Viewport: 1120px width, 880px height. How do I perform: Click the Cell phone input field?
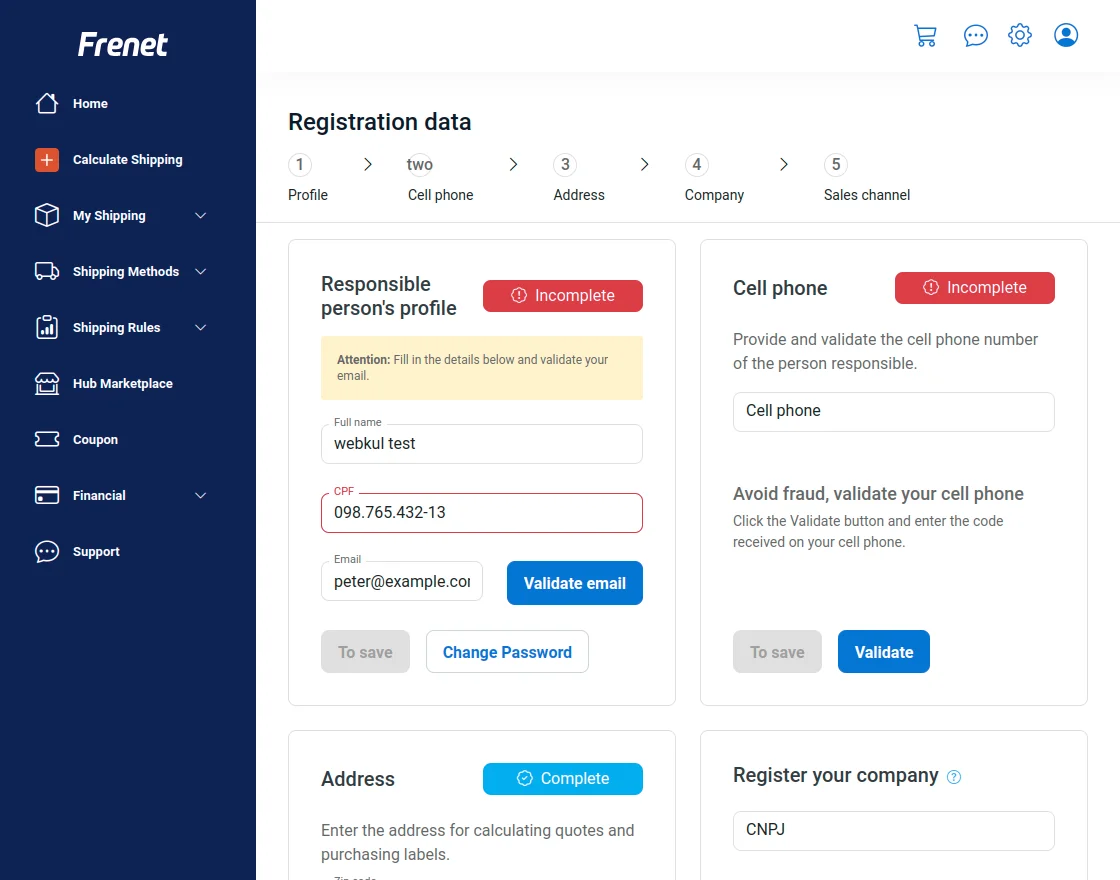click(893, 411)
